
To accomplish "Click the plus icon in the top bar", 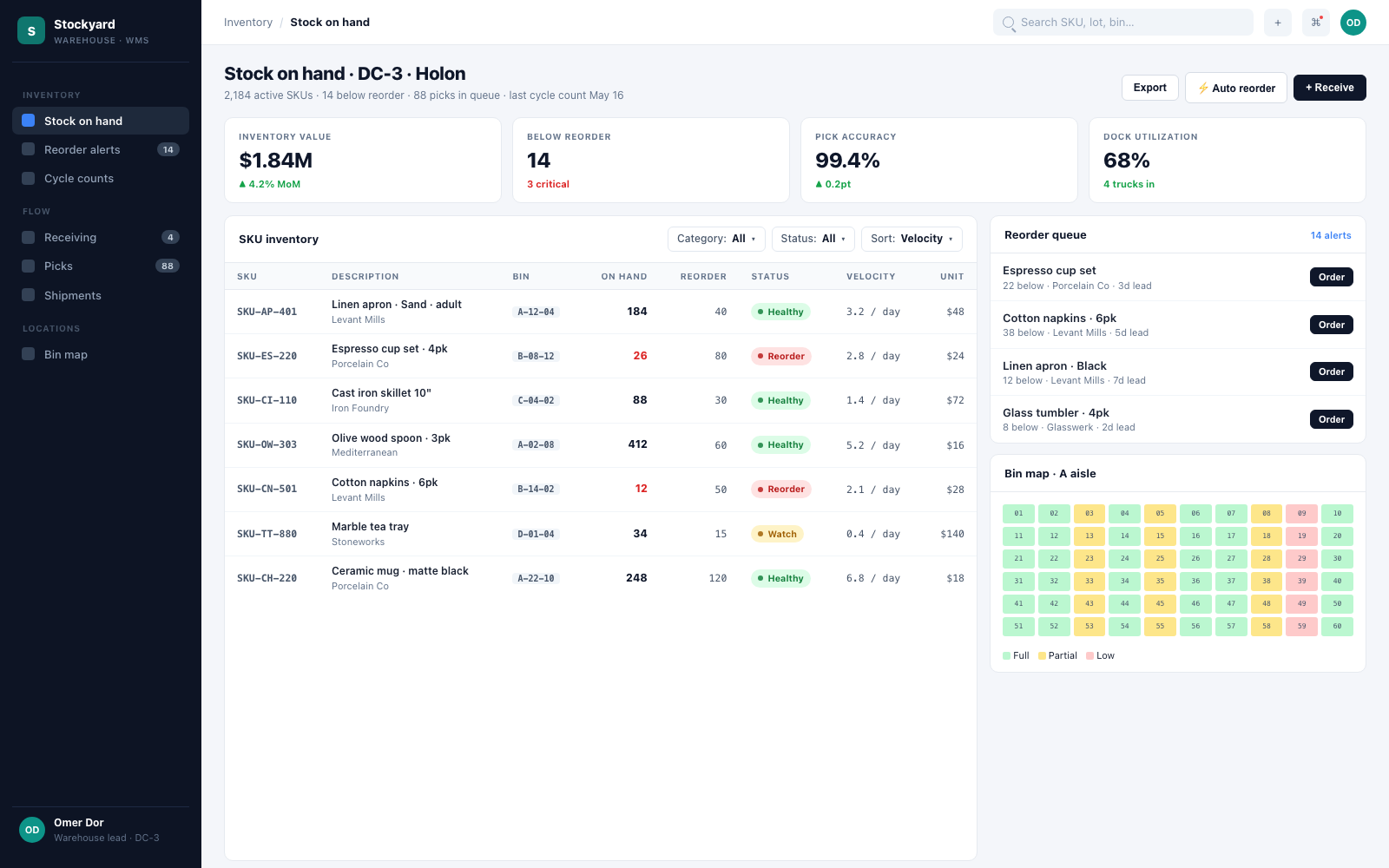I will pos(1278,23).
